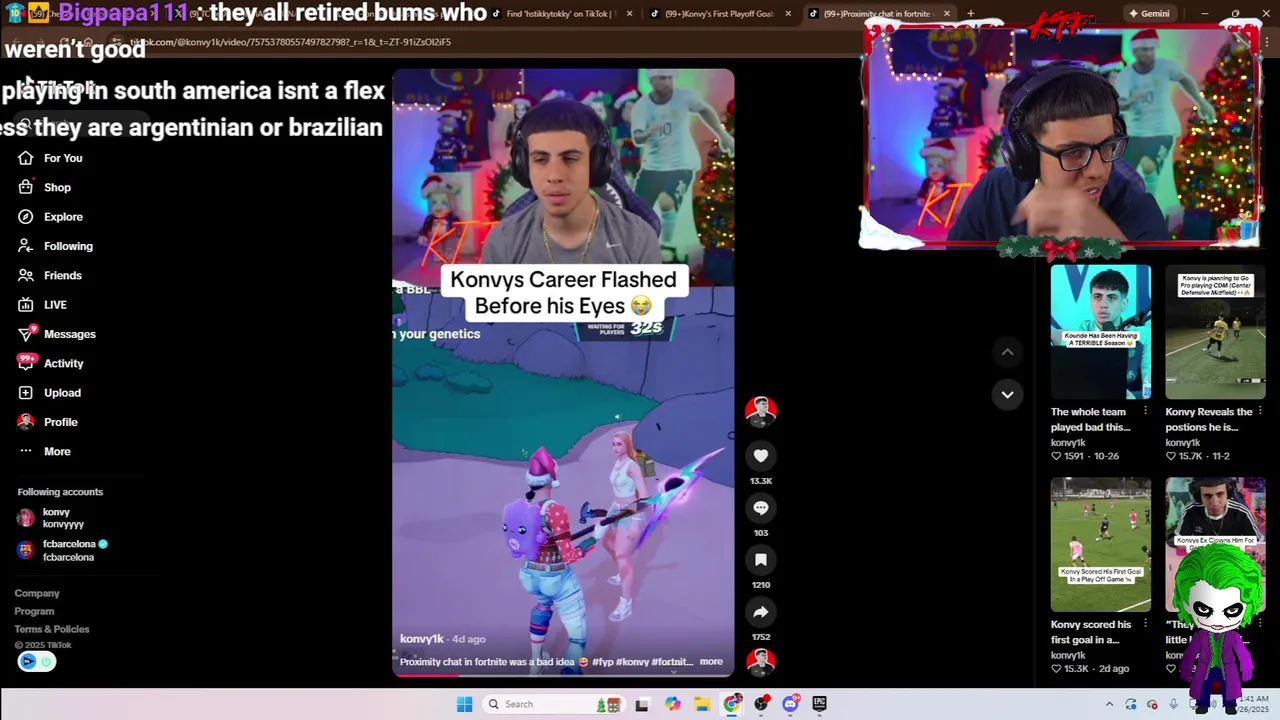The width and height of the screenshot is (1280, 720).
Task: Expand the Company footer section
Action: click(37, 593)
